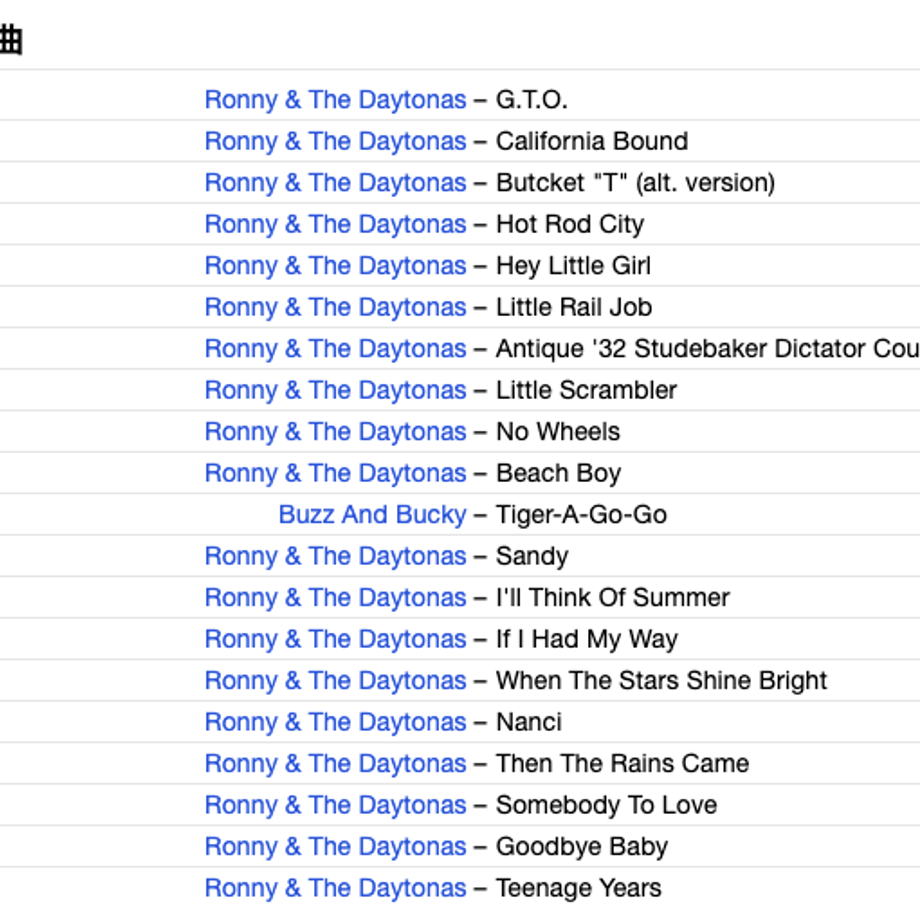This screenshot has width=920, height=920.
Task: Select the track title I'll Think Of Summer
Action: [613, 598]
